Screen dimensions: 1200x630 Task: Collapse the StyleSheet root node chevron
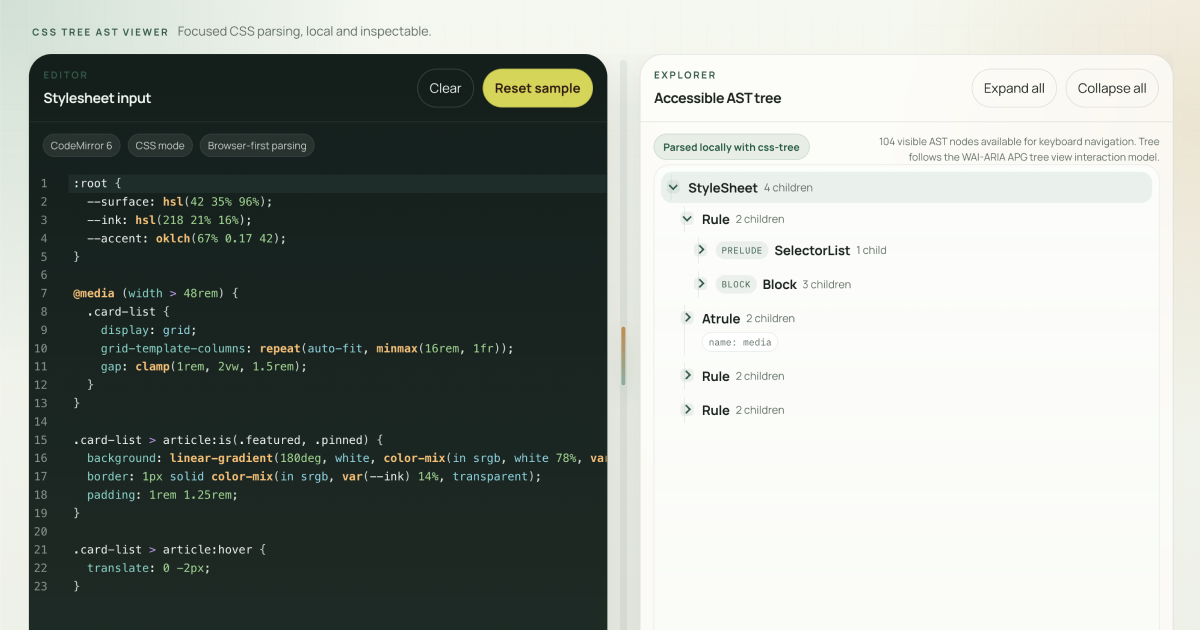click(x=673, y=187)
